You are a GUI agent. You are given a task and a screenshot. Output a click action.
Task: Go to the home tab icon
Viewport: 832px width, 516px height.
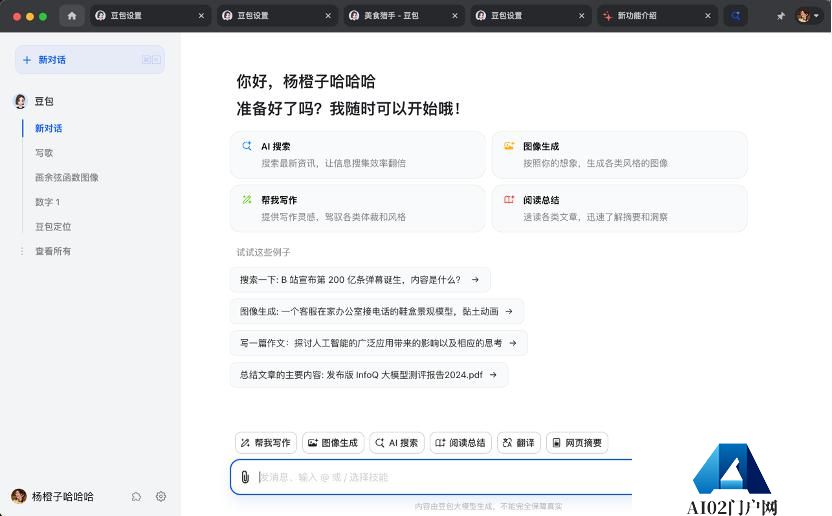72,16
